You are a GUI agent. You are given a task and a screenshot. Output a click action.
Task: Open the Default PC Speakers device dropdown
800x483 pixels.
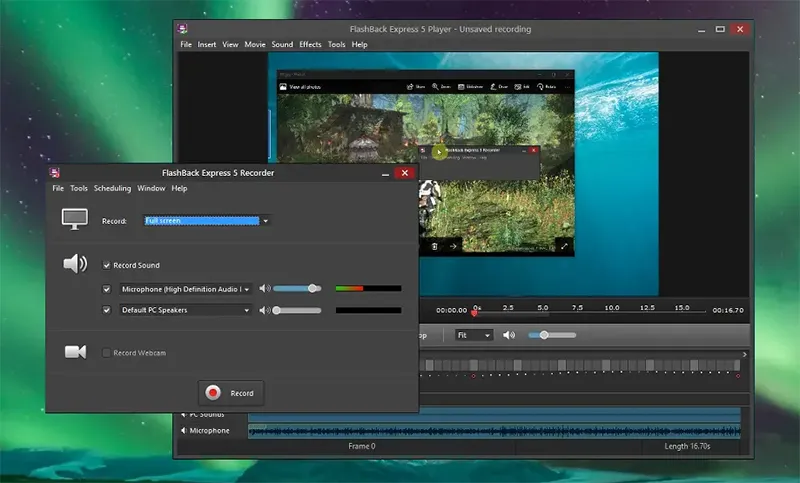click(x=246, y=310)
